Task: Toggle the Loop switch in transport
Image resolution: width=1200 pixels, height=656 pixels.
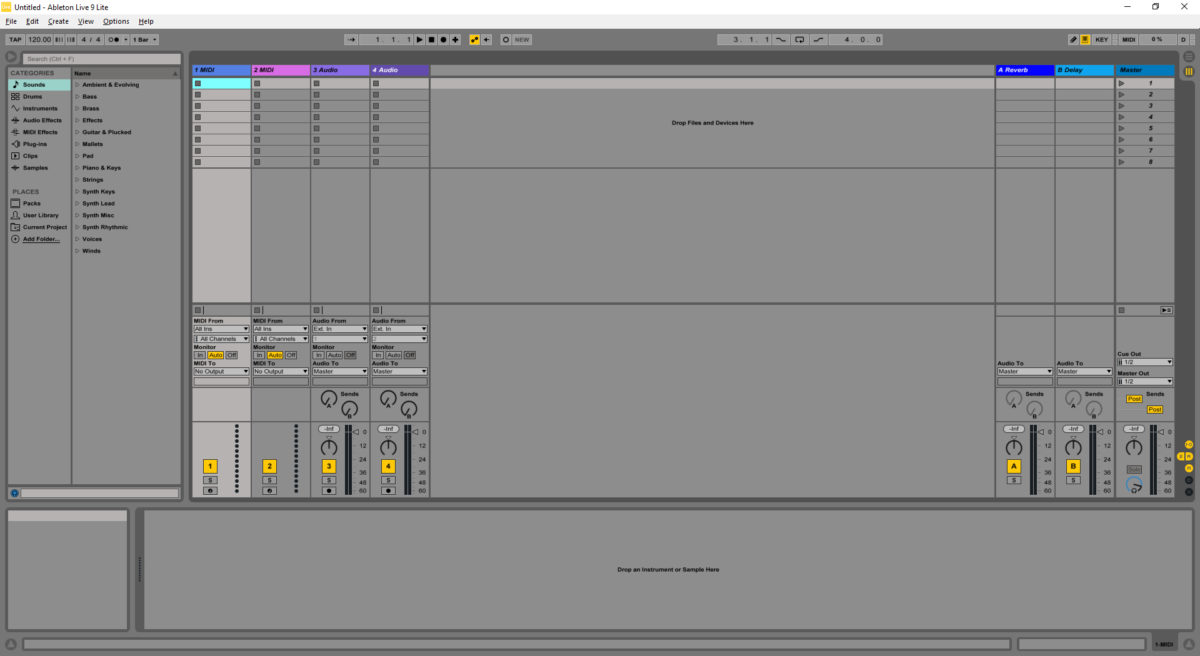Action: coord(799,39)
